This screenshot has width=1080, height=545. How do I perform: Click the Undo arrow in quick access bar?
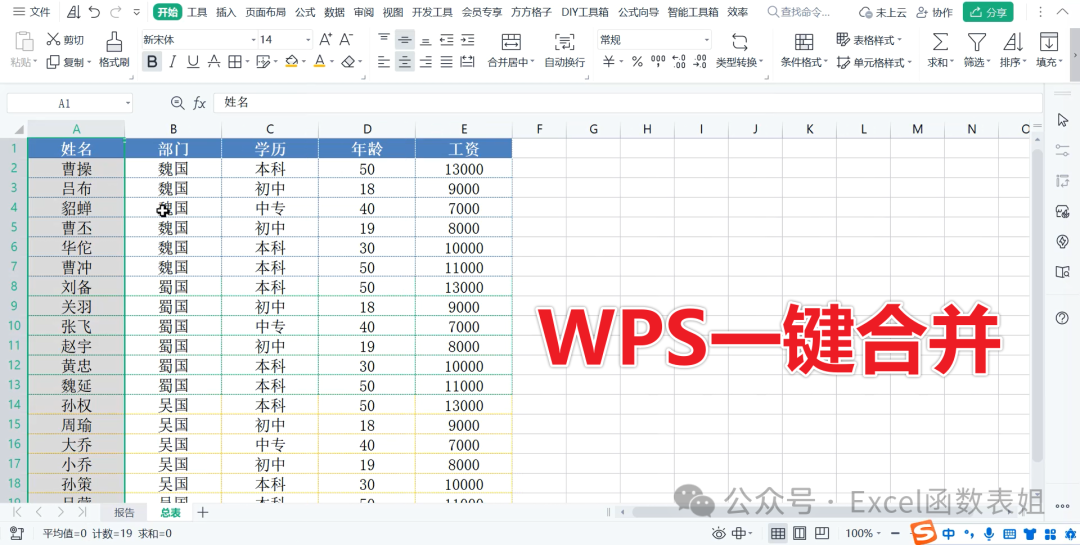94,12
